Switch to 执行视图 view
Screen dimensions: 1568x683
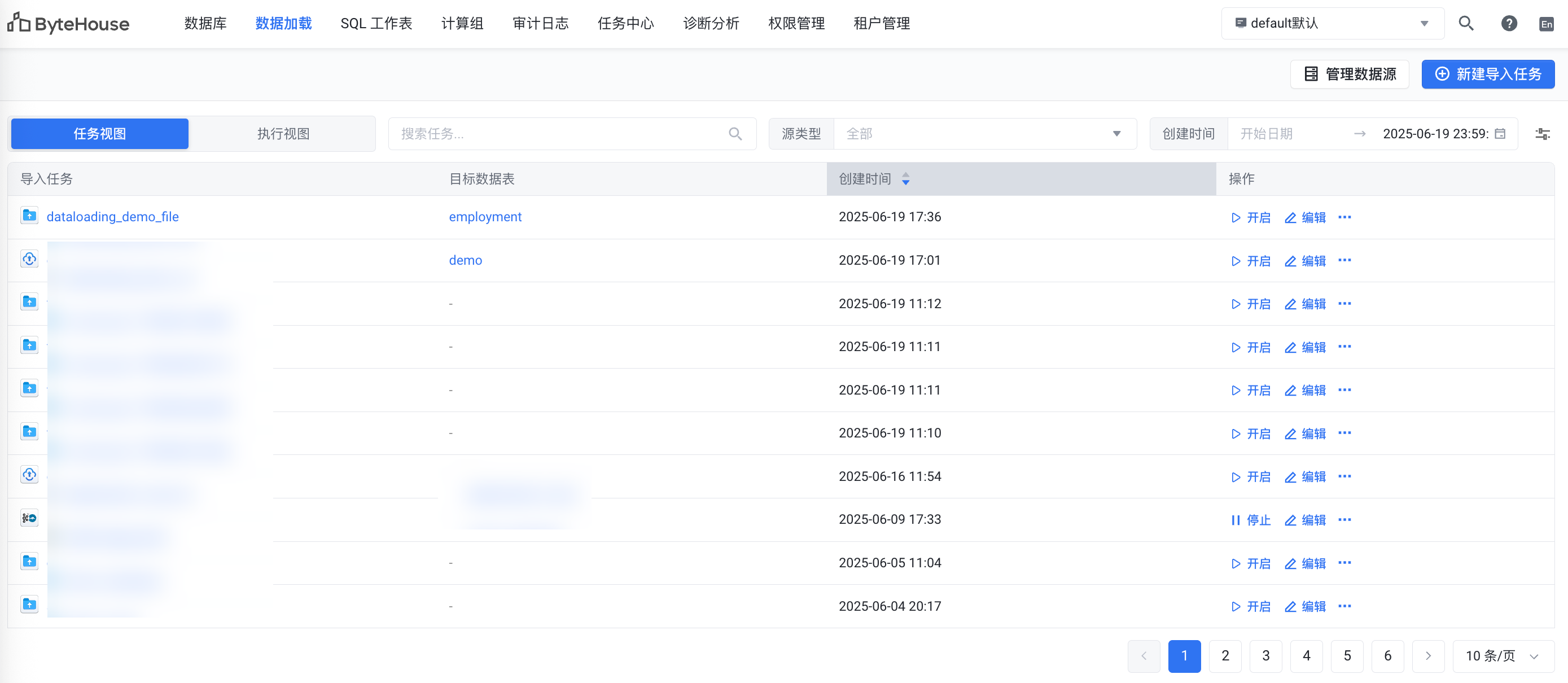click(x=283, y=133)
